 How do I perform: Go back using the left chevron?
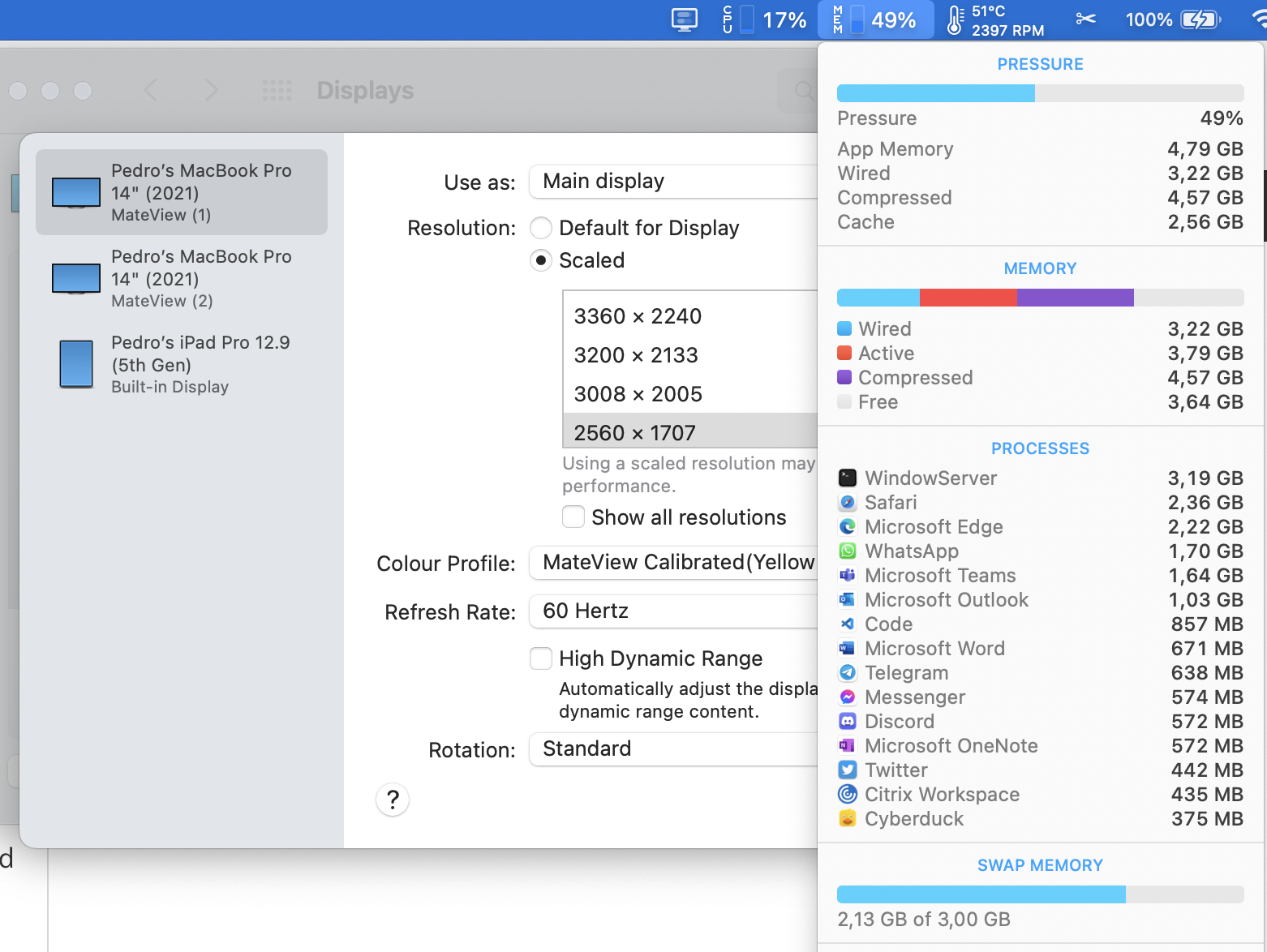(151, 90)
